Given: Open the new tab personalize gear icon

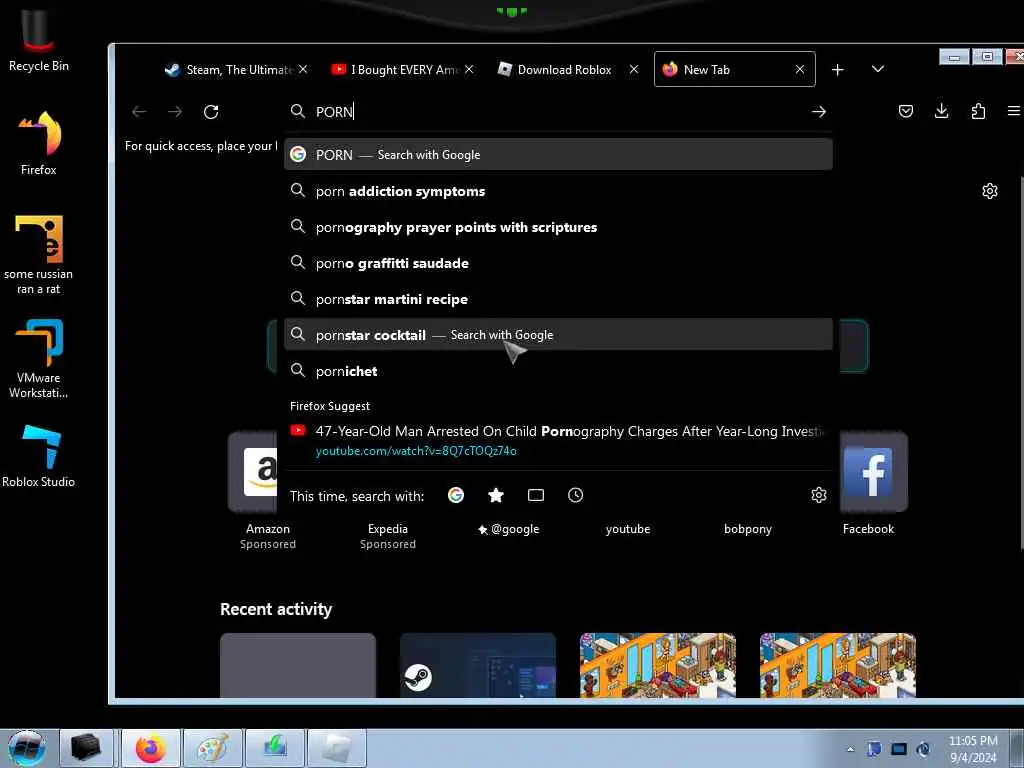Looking at the screenshot, I should click(990, 191).
